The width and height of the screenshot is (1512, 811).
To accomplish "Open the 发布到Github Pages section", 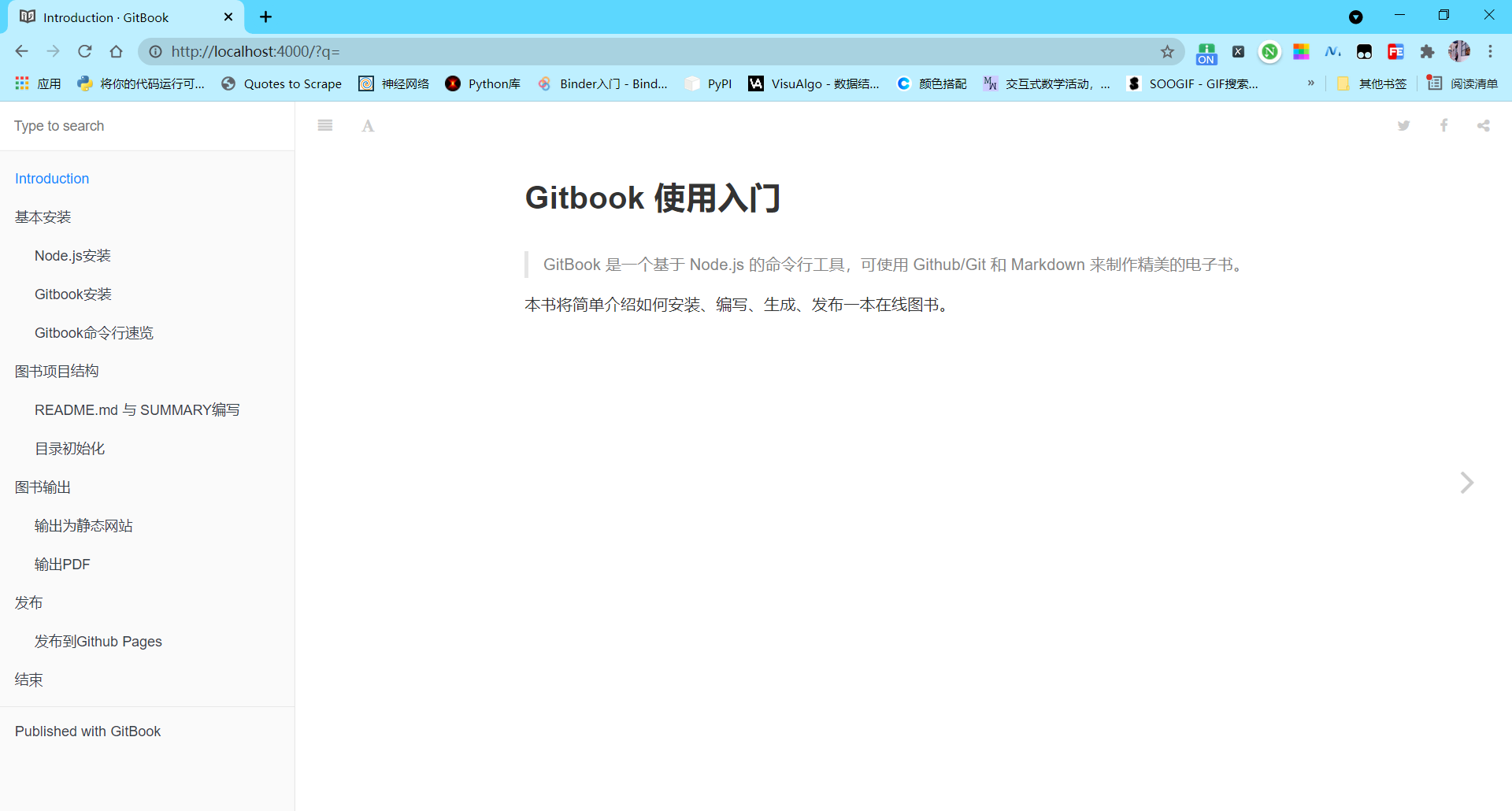I will [98, 642].
